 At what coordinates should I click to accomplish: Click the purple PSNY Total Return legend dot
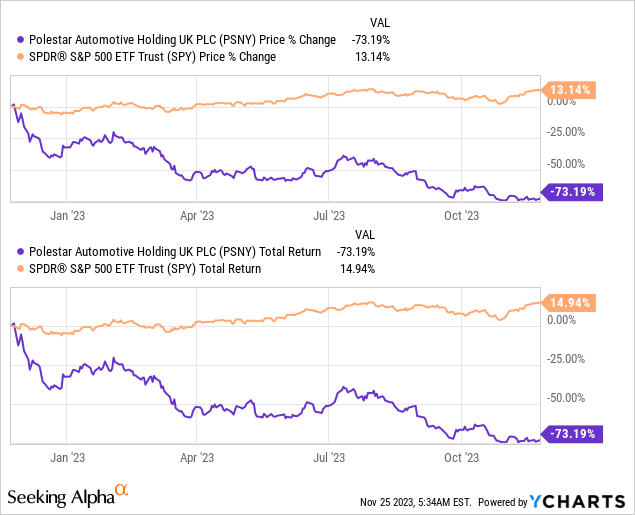(x=11, y=252)
